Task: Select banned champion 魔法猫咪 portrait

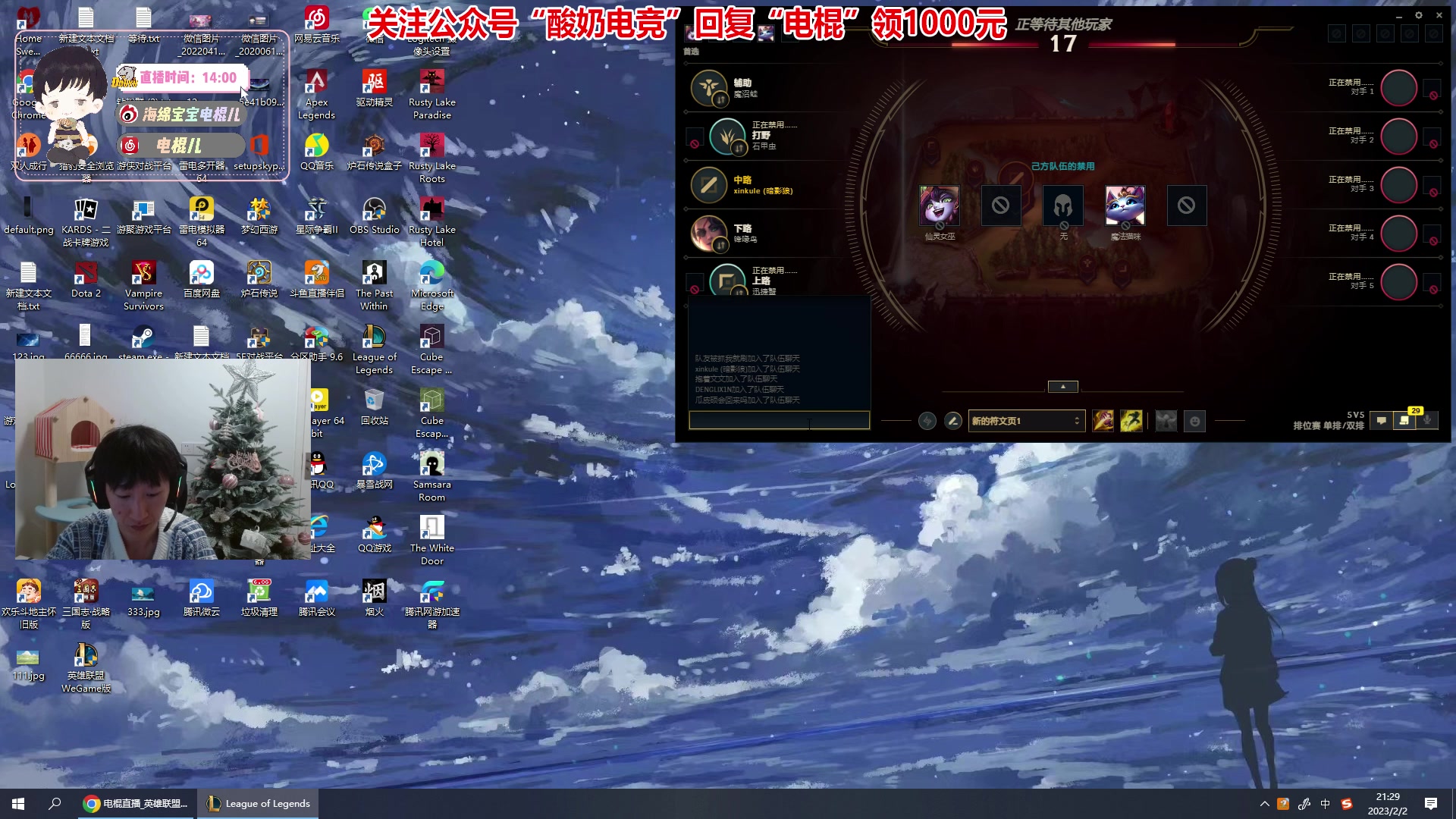Action: [x=1125, y=206]
